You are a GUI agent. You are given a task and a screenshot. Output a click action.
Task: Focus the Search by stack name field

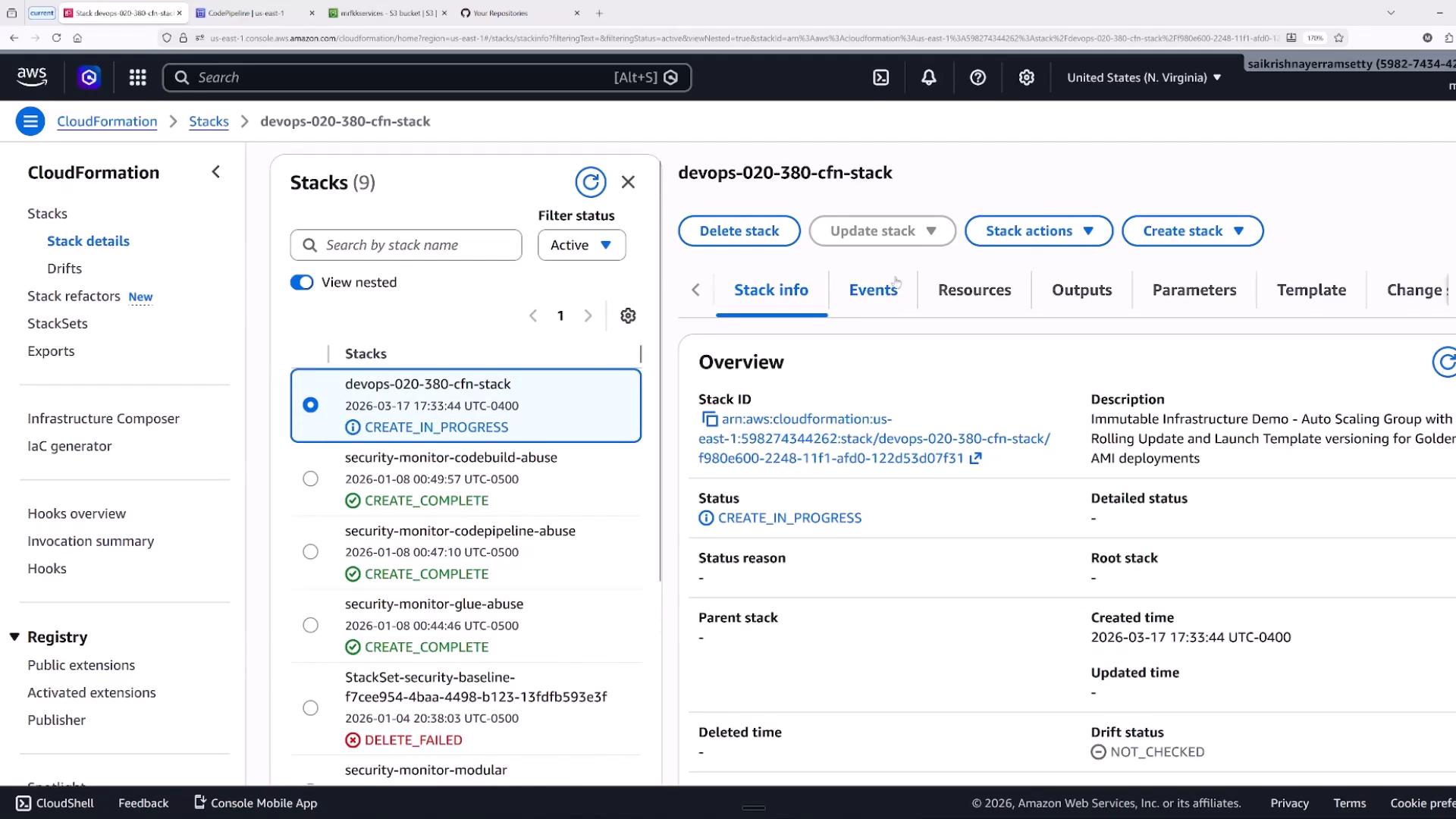point(406,245)
